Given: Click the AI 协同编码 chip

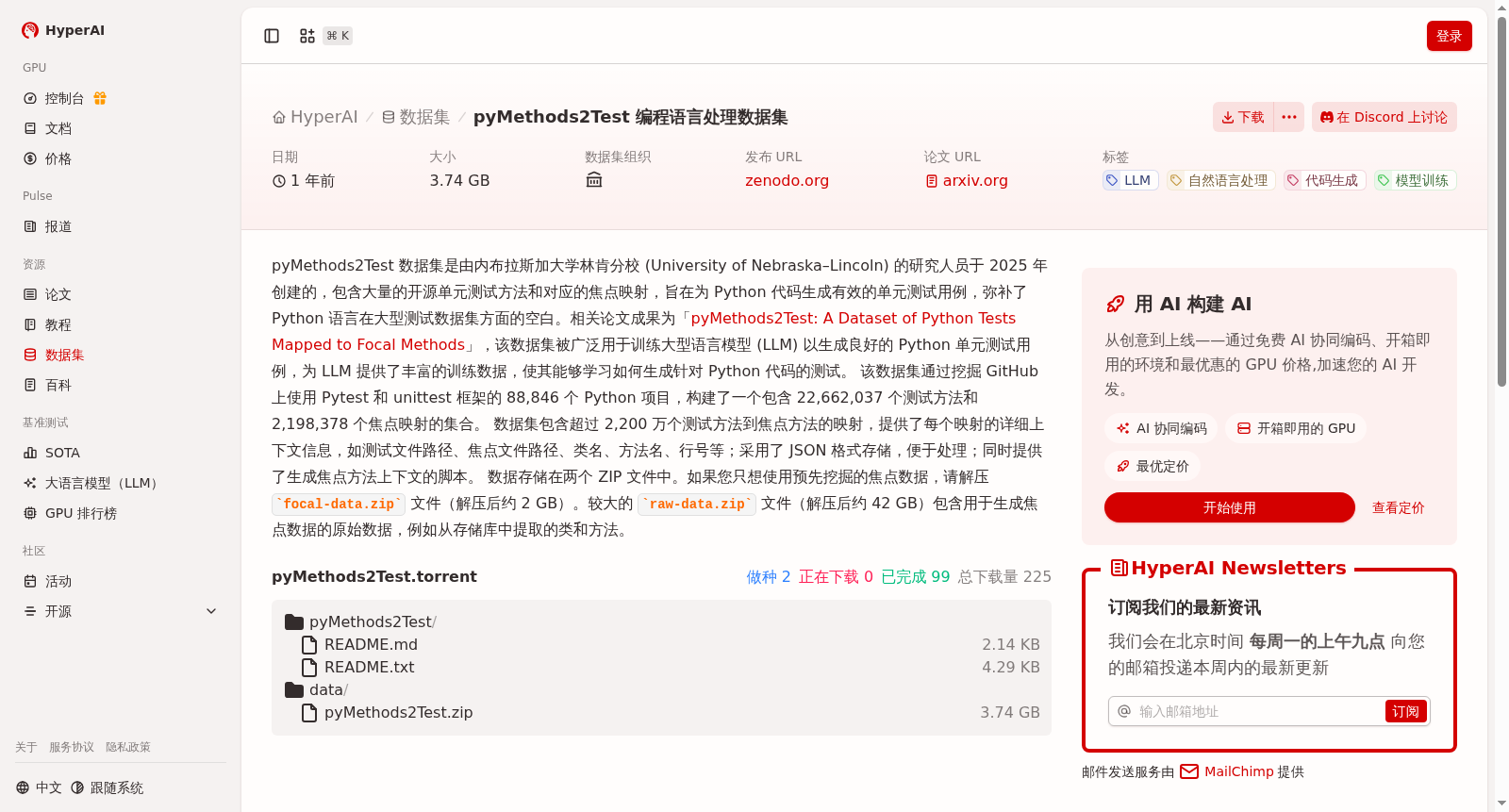Looking at the screenshot, I should coord(1161,428).
